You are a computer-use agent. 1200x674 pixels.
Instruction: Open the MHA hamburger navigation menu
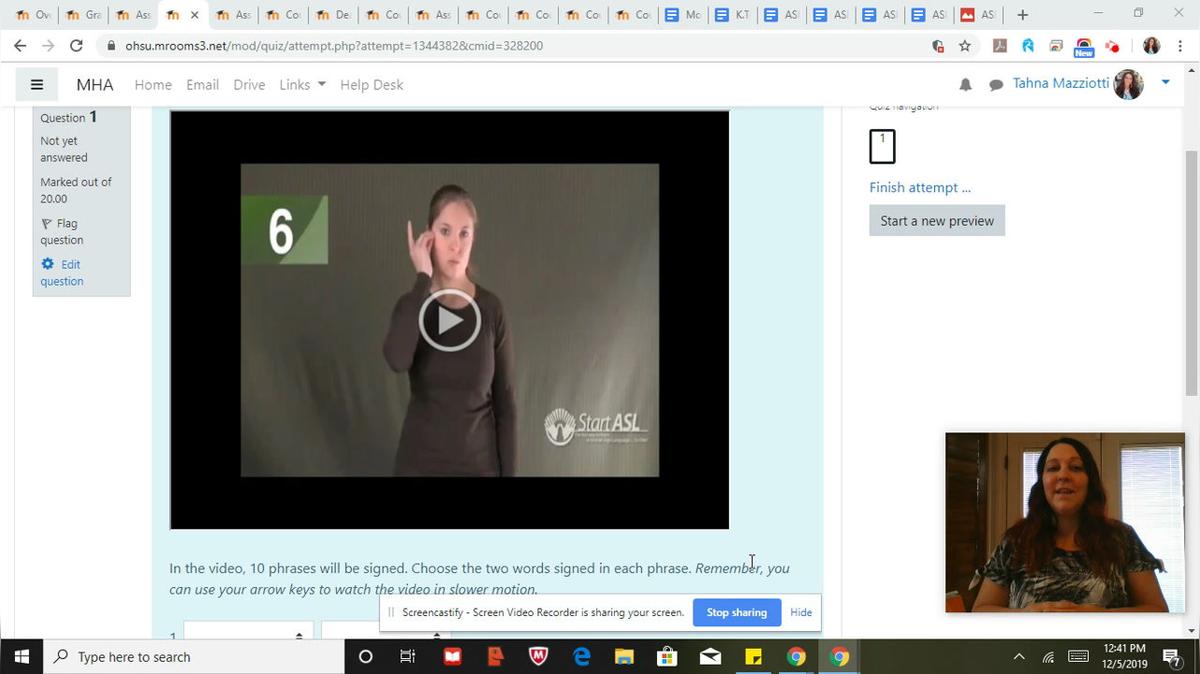(37, 85)
